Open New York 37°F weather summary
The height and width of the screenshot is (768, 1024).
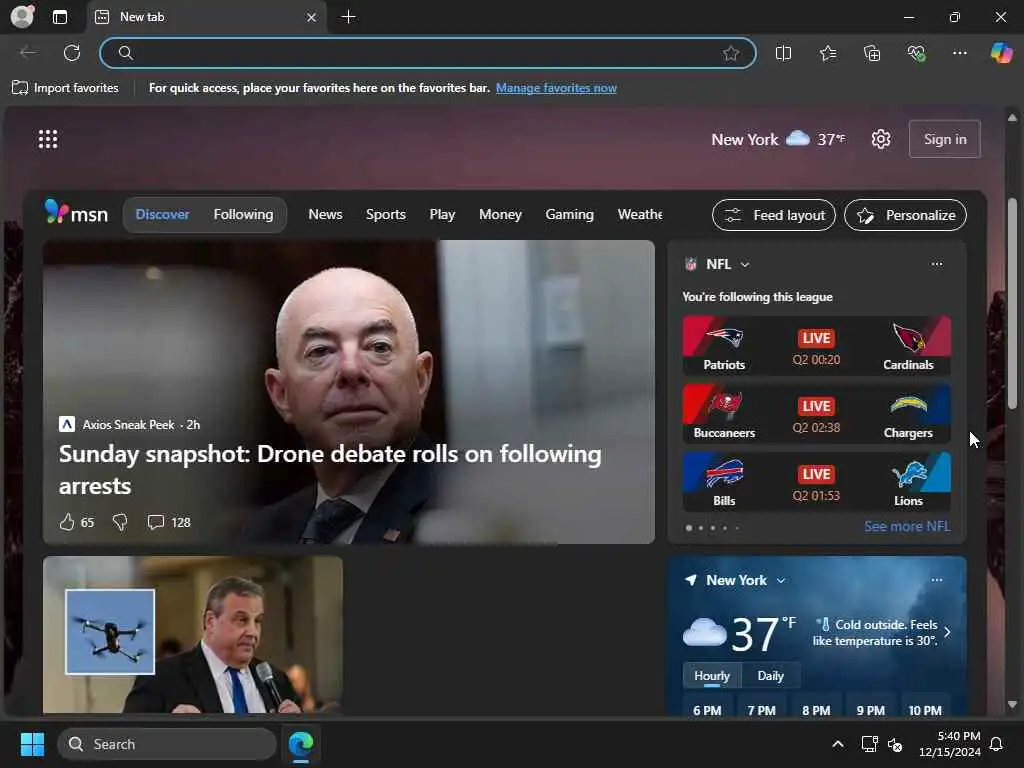pos(778,139)
